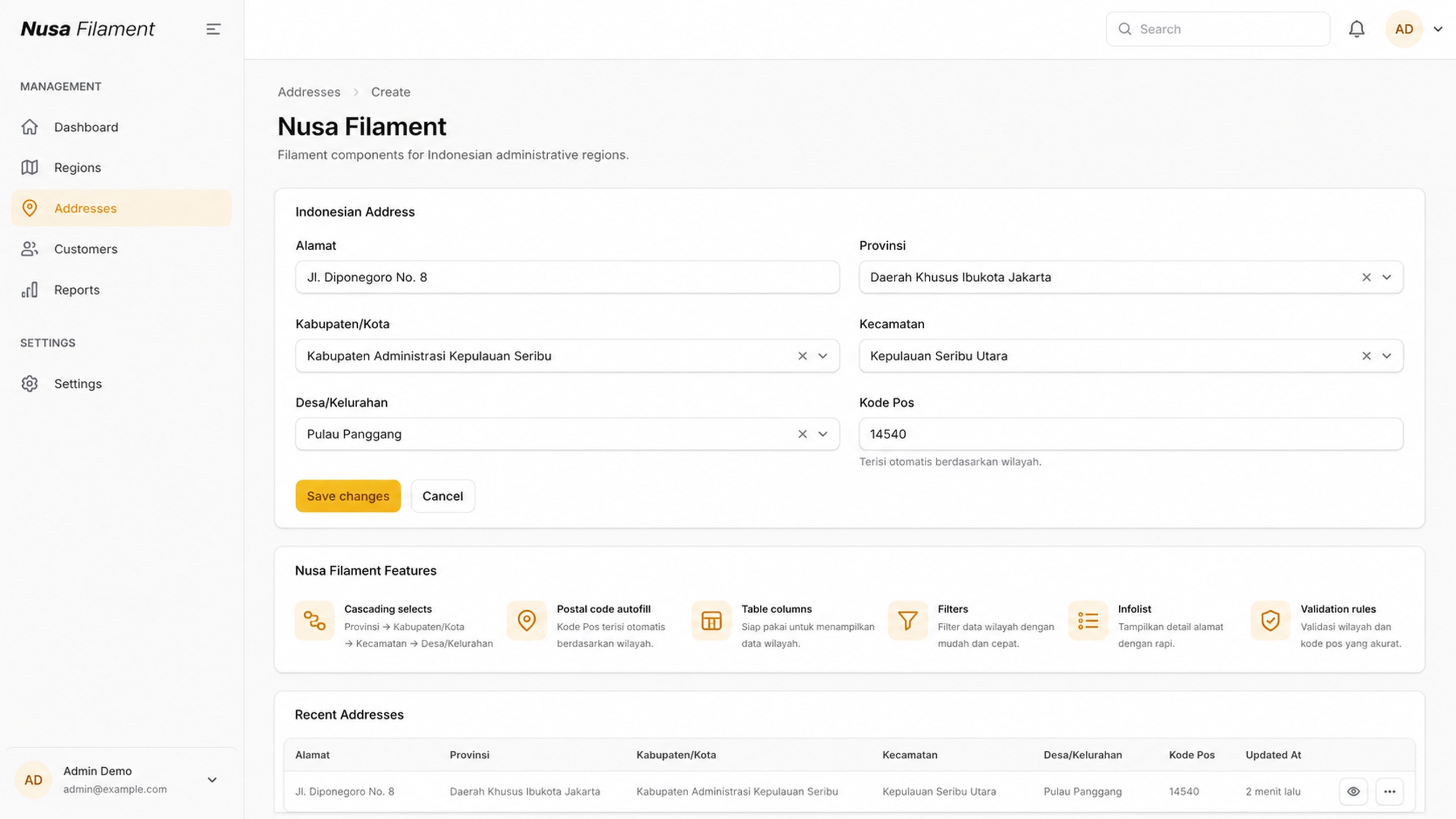Viewport: 1456px width, 819px height.
Task: Open the Regions page
Action: tap(122, 167)
